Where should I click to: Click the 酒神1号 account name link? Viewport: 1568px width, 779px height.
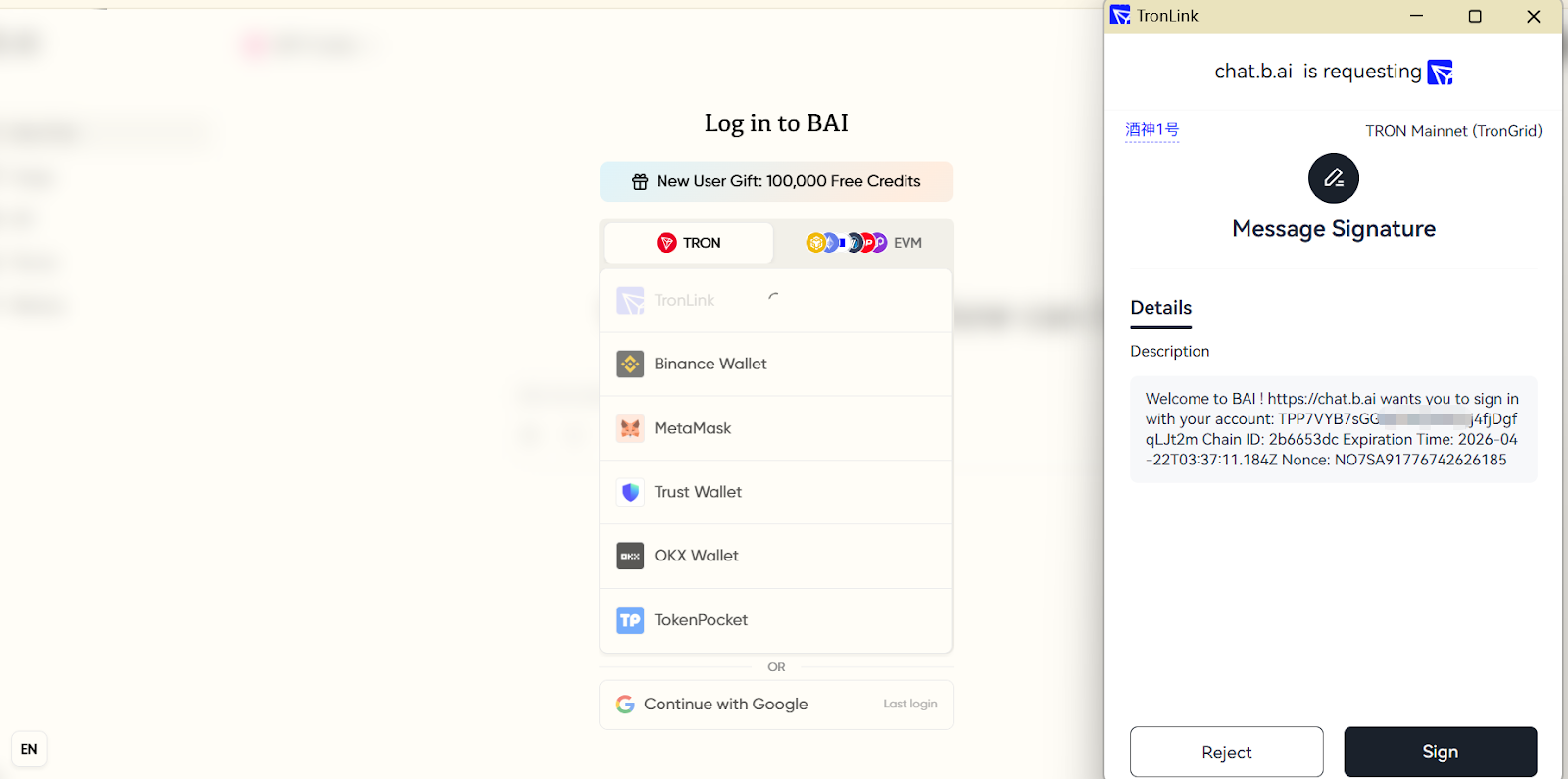click(x=1151, y=130)
